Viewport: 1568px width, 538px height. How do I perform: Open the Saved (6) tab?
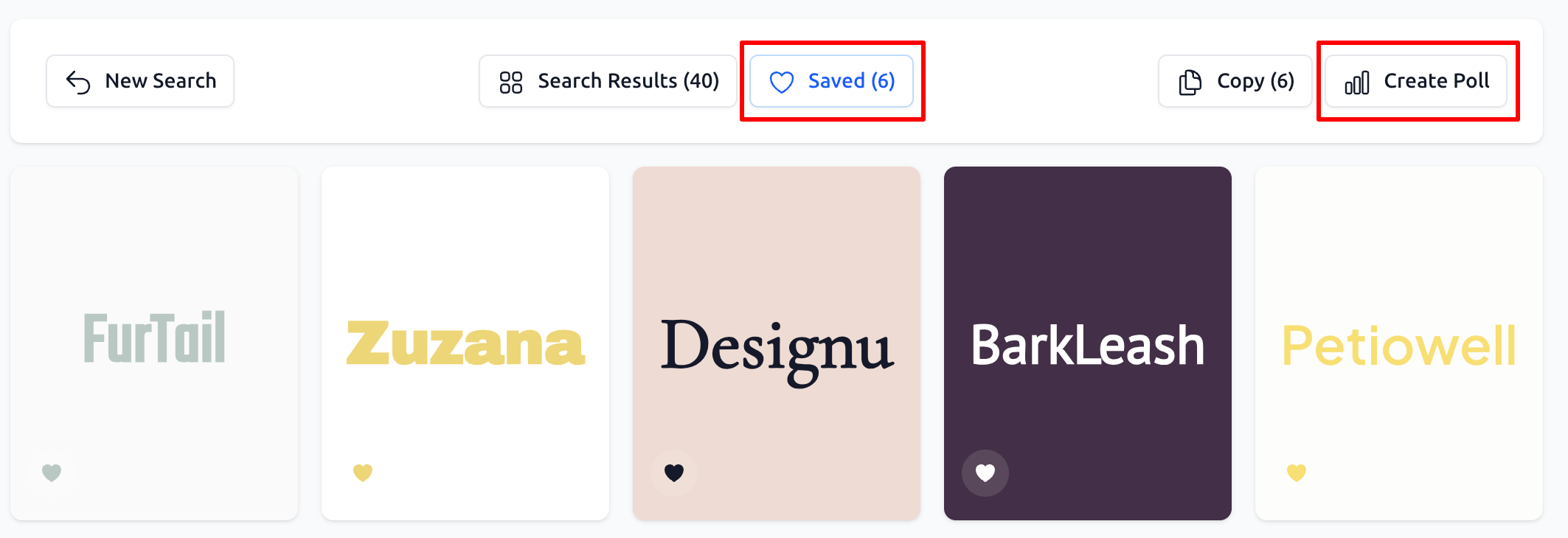[831, 81]
